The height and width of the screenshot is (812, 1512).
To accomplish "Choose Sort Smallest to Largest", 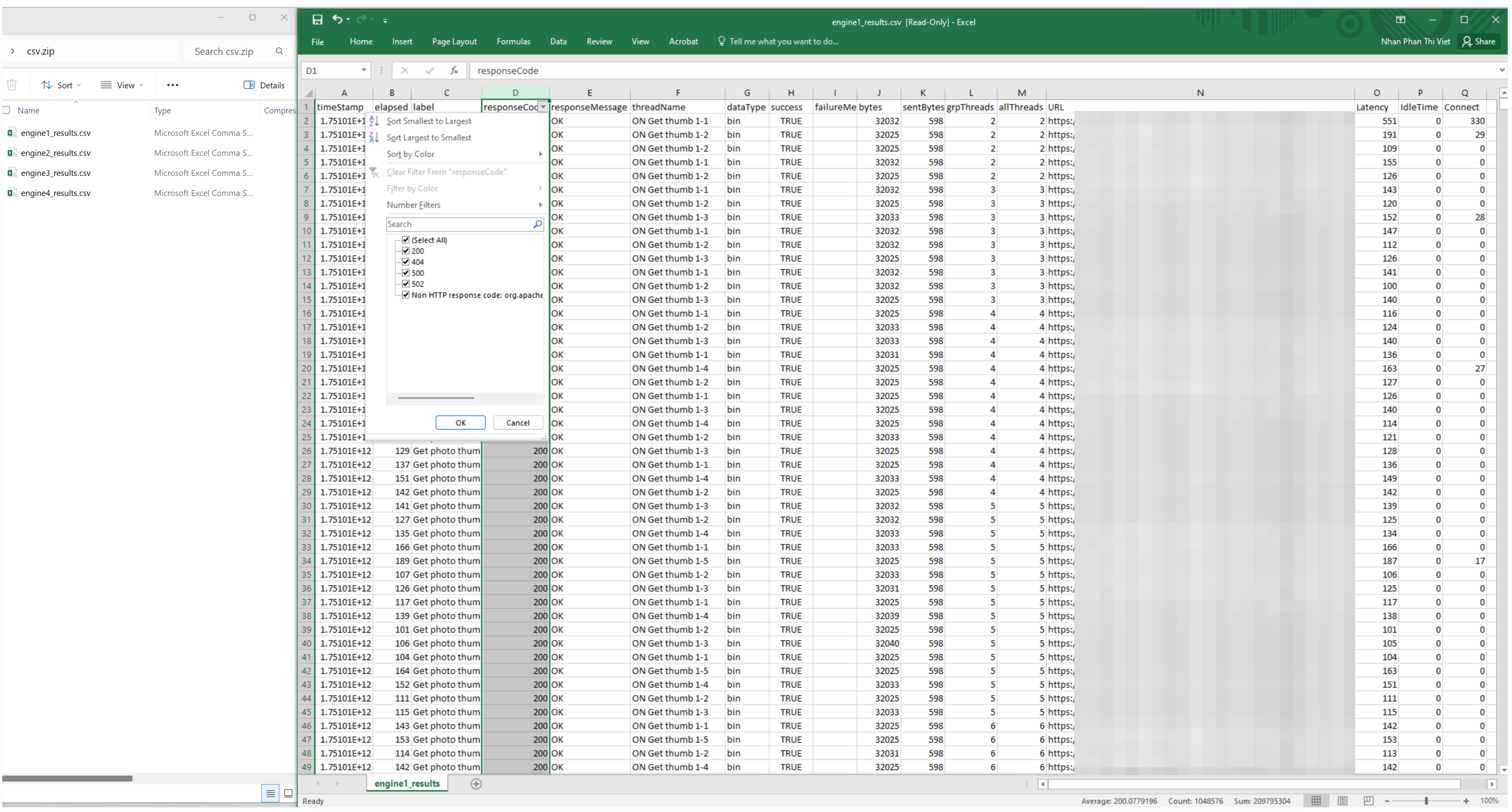I will [x=428, y=121].
